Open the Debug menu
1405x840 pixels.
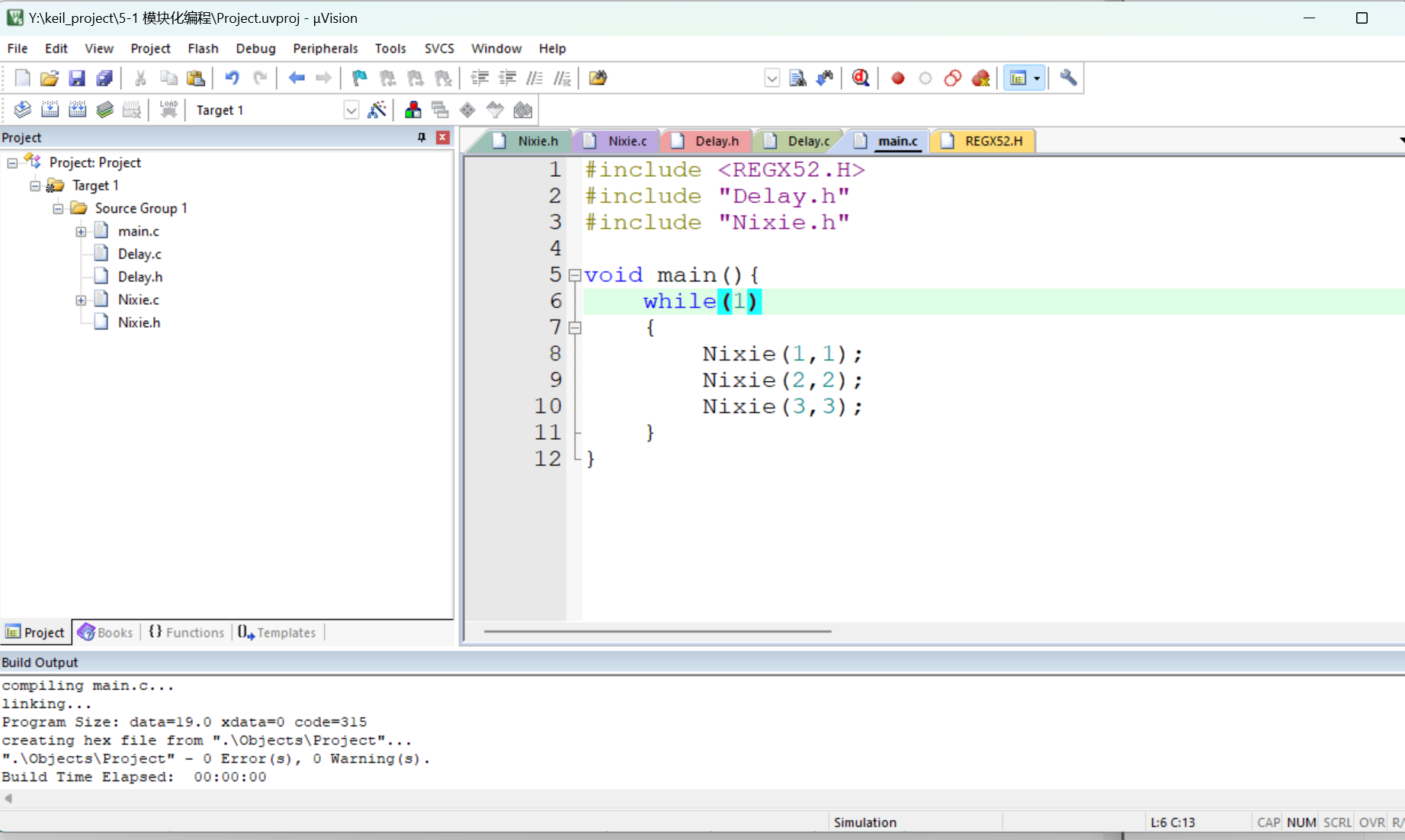click(255, 48)
